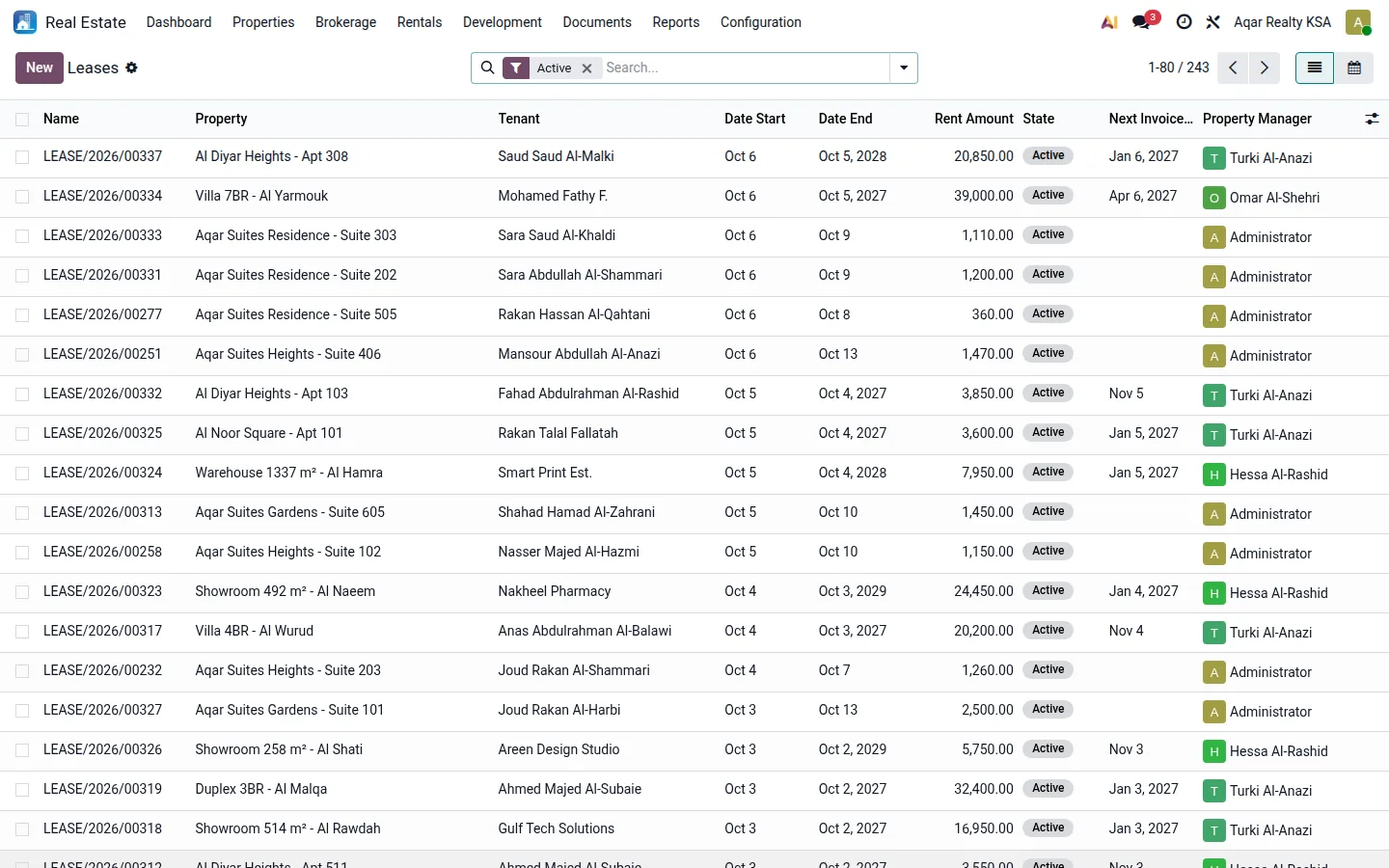The height and width of the screenshot is (868, 1389).
Task: Open the debug tools wrench icon
Action: (x=1213, y=22)
